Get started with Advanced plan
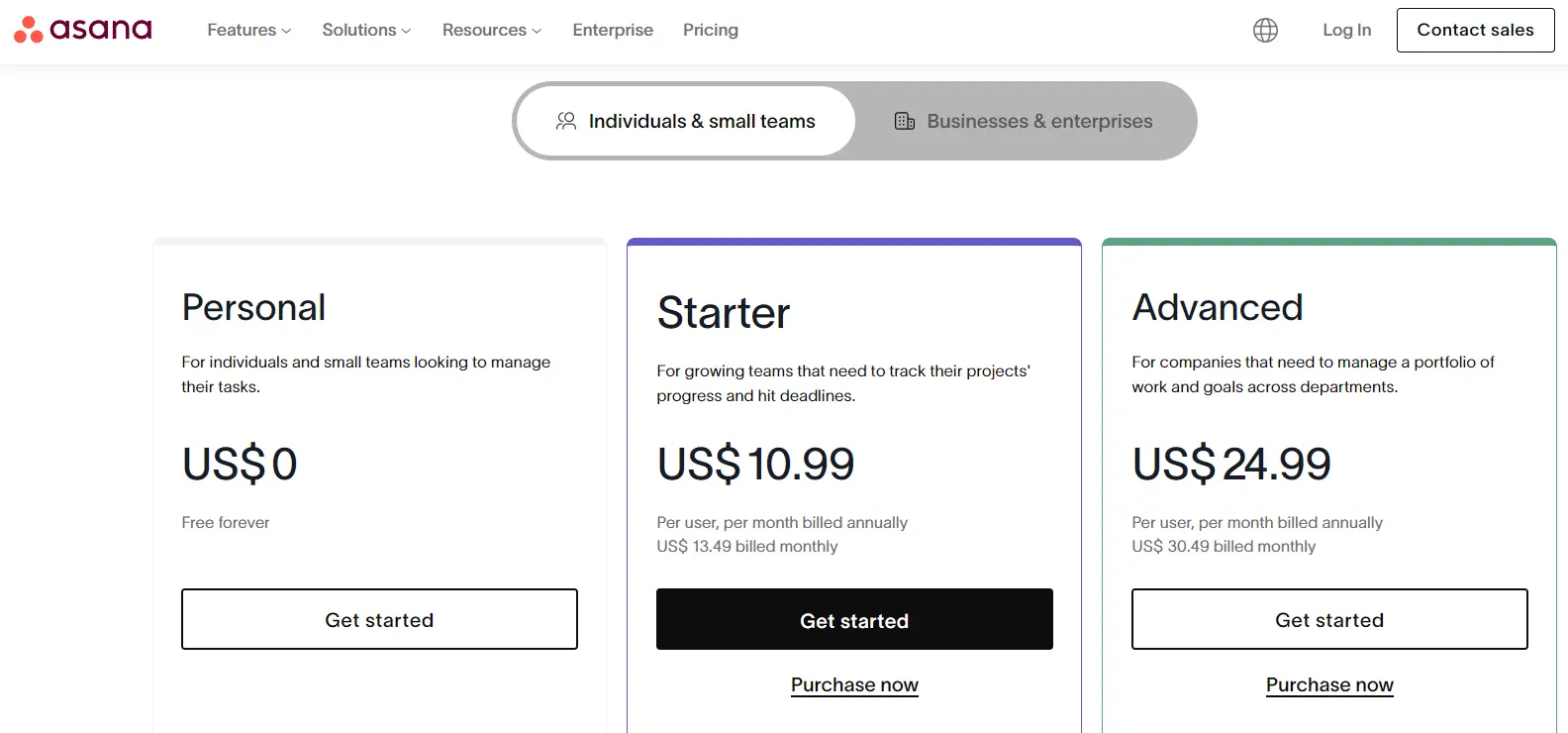Screen dimensions: 1568x733 (x=1329, y=619)
